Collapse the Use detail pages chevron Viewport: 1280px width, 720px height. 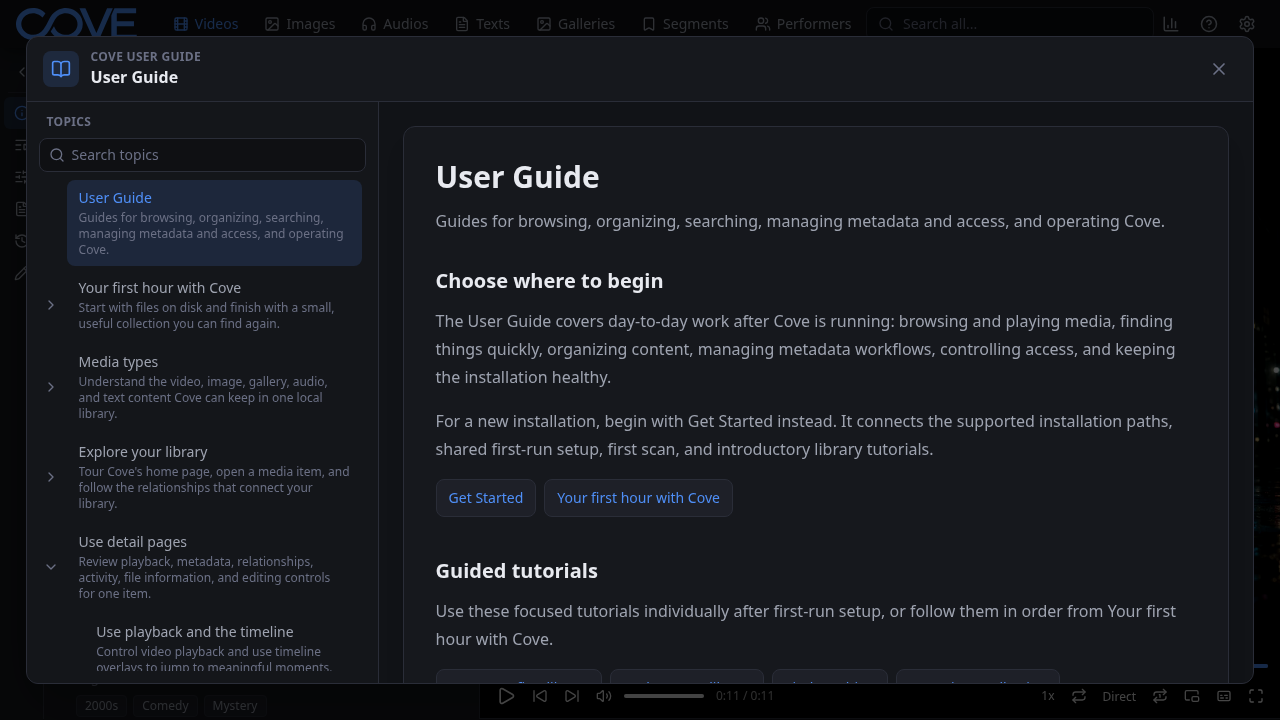51,567
